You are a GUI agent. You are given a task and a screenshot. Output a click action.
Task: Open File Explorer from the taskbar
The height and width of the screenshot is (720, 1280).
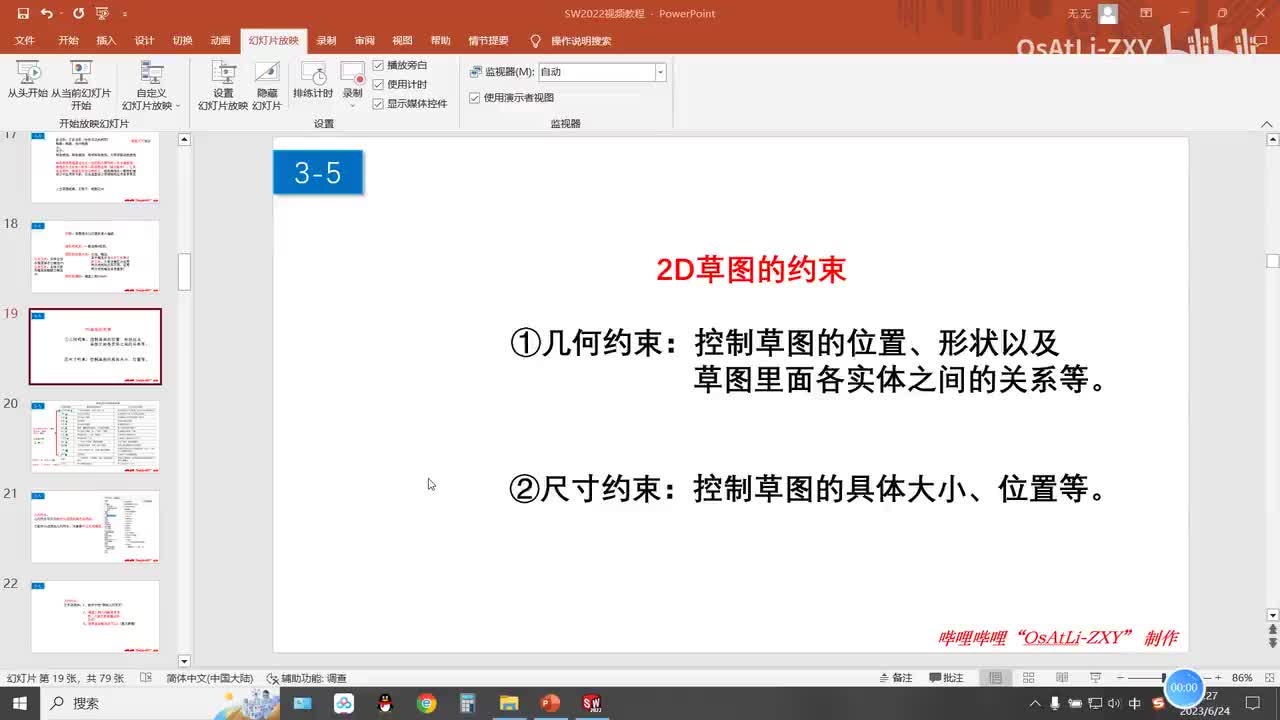[x=509, y=703]
